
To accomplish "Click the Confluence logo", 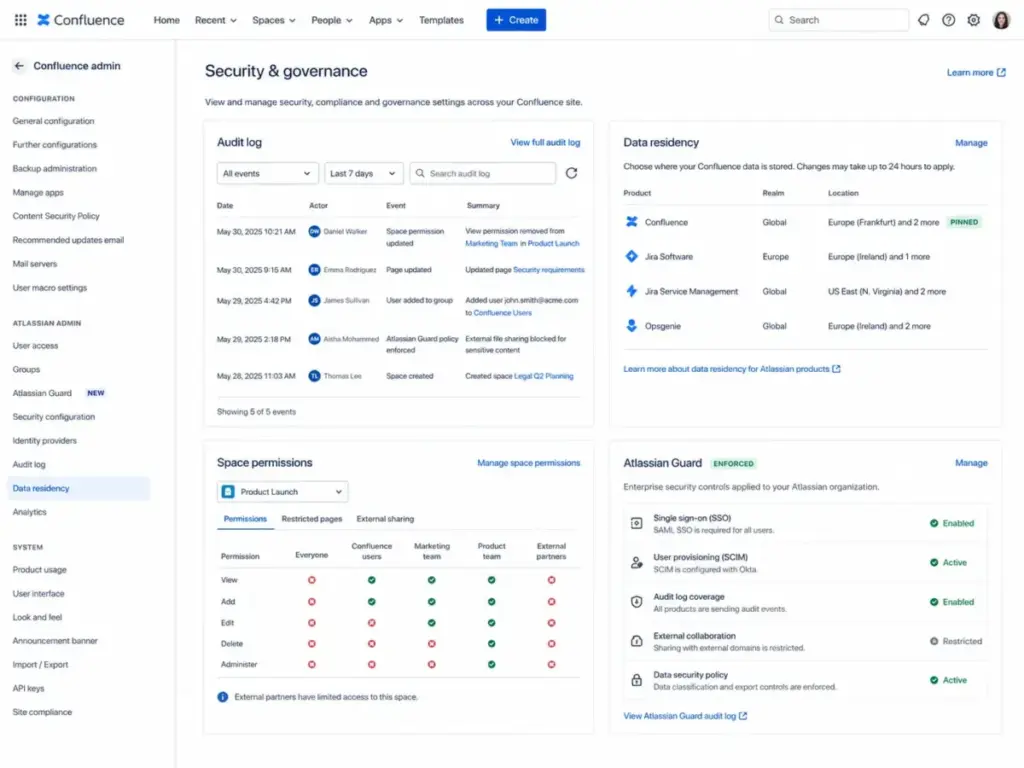I will [80, 20].
